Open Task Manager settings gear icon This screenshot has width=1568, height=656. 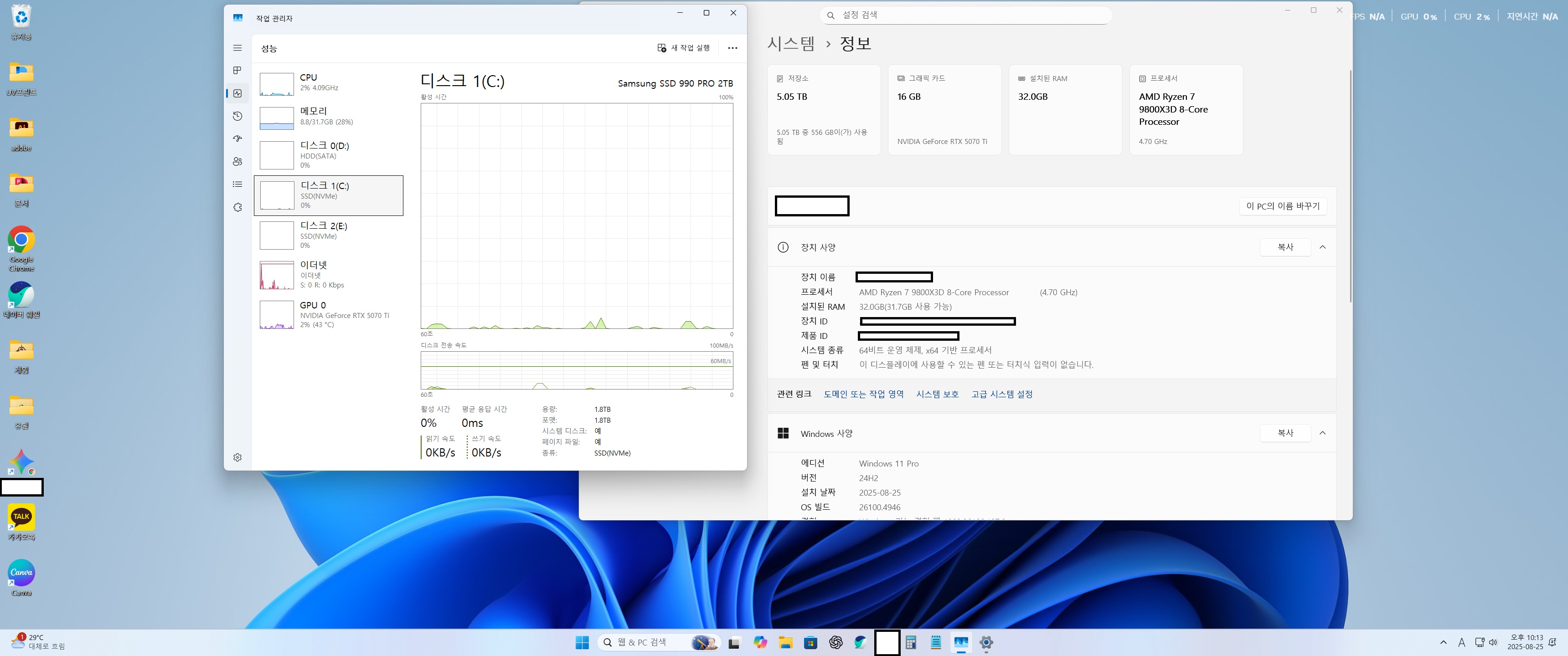(x=237, y=458)
